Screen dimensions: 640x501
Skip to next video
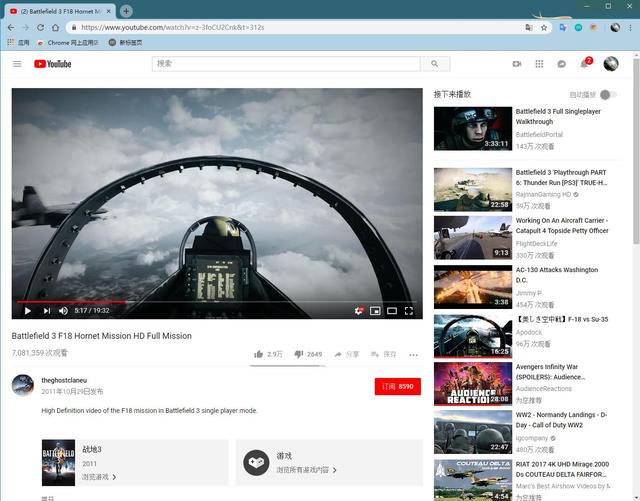tap(47, 311)
